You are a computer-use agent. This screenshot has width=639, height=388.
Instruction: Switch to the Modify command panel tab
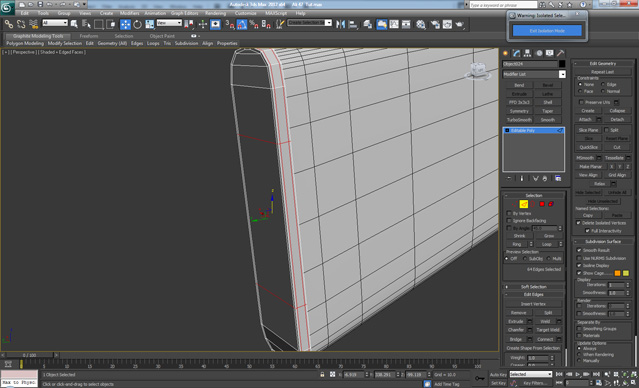coord(517,53)
